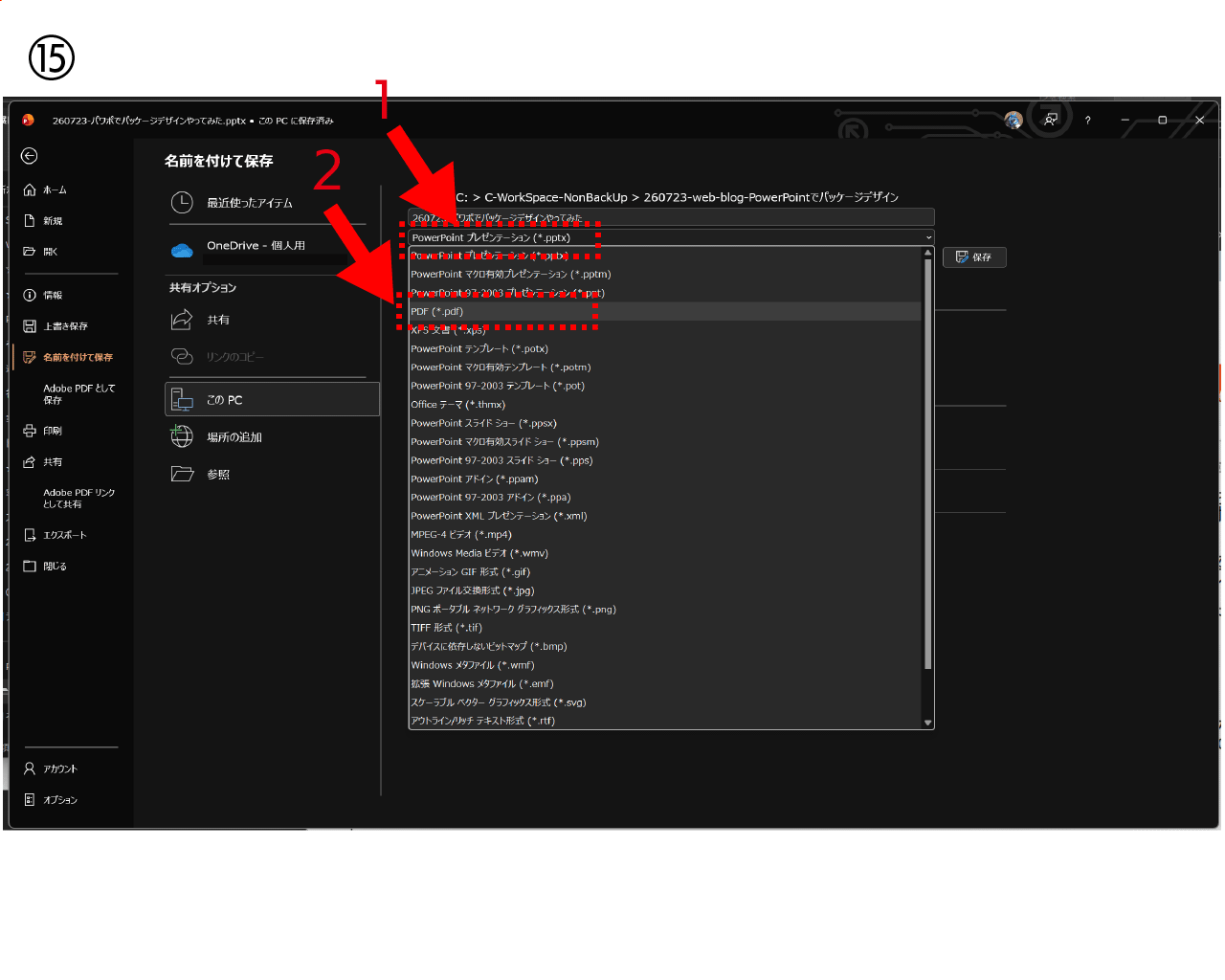Select Windows Media ビデオ (*.wmv)
Viewport: 1225px width, 980px height.
click(665, 554)
